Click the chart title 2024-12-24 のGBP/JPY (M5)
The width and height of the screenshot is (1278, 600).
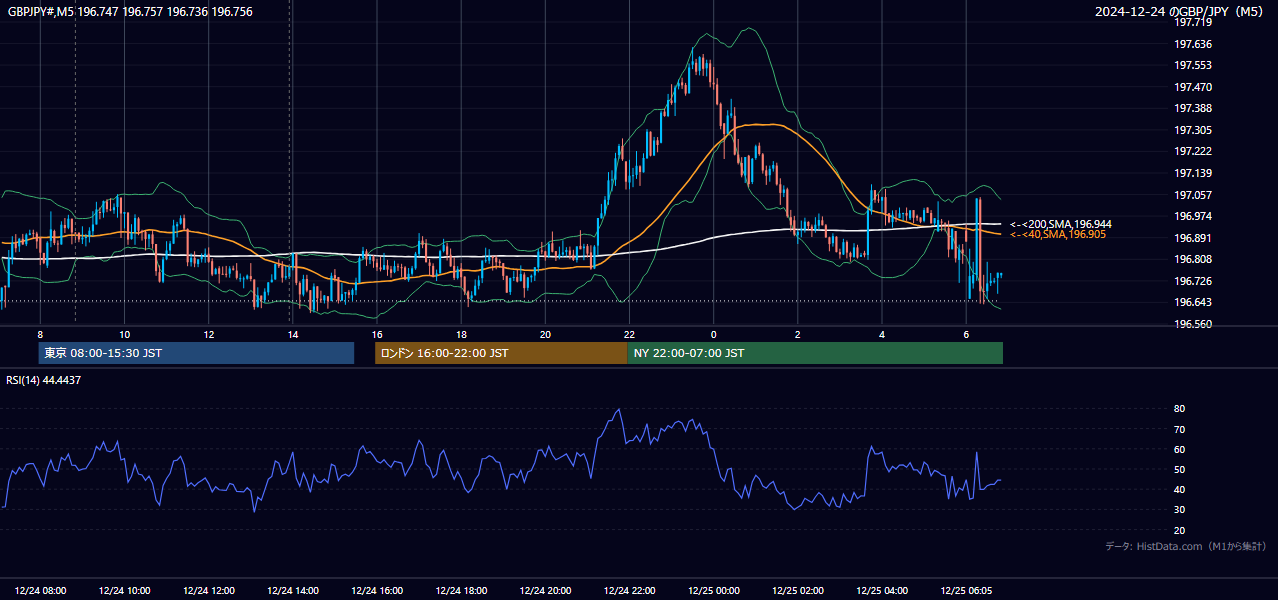1180,12
